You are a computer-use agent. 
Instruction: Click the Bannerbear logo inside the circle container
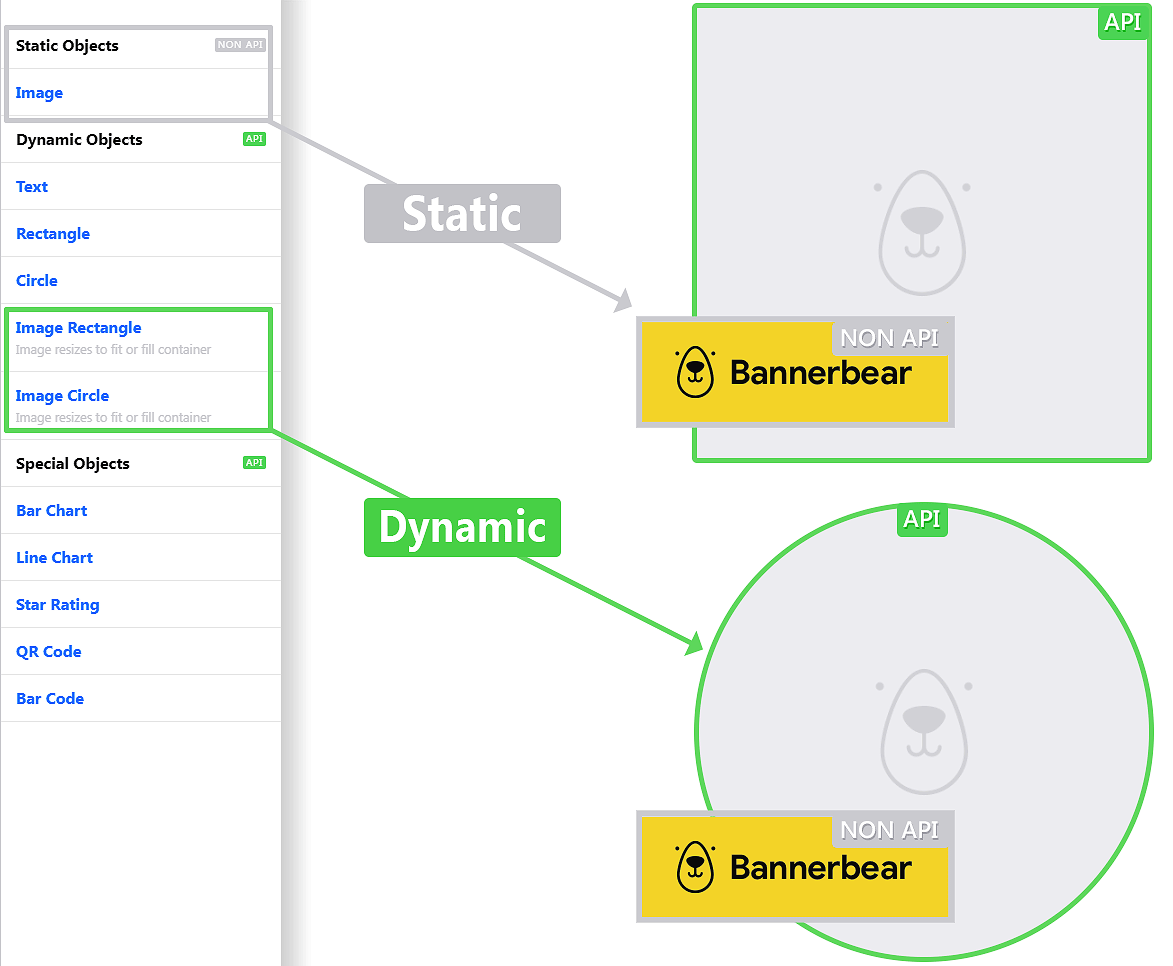pyautogui.click(x=794, y=867)
